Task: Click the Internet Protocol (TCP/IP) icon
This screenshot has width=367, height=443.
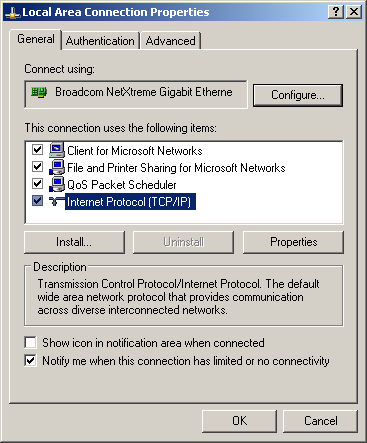Action: (57, 201)
